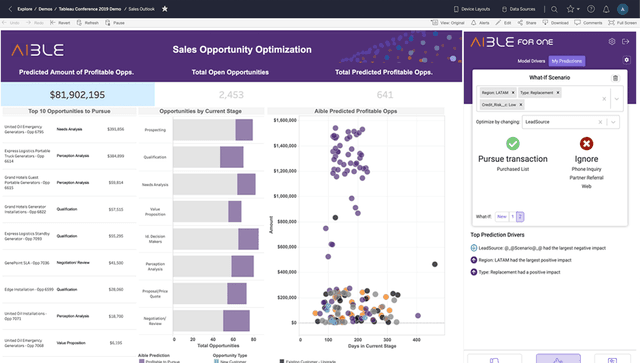Screen dimensions: 640x363
Task: Select the My Predictions tab
Action: pyautogui.click(x=567, y=61)
